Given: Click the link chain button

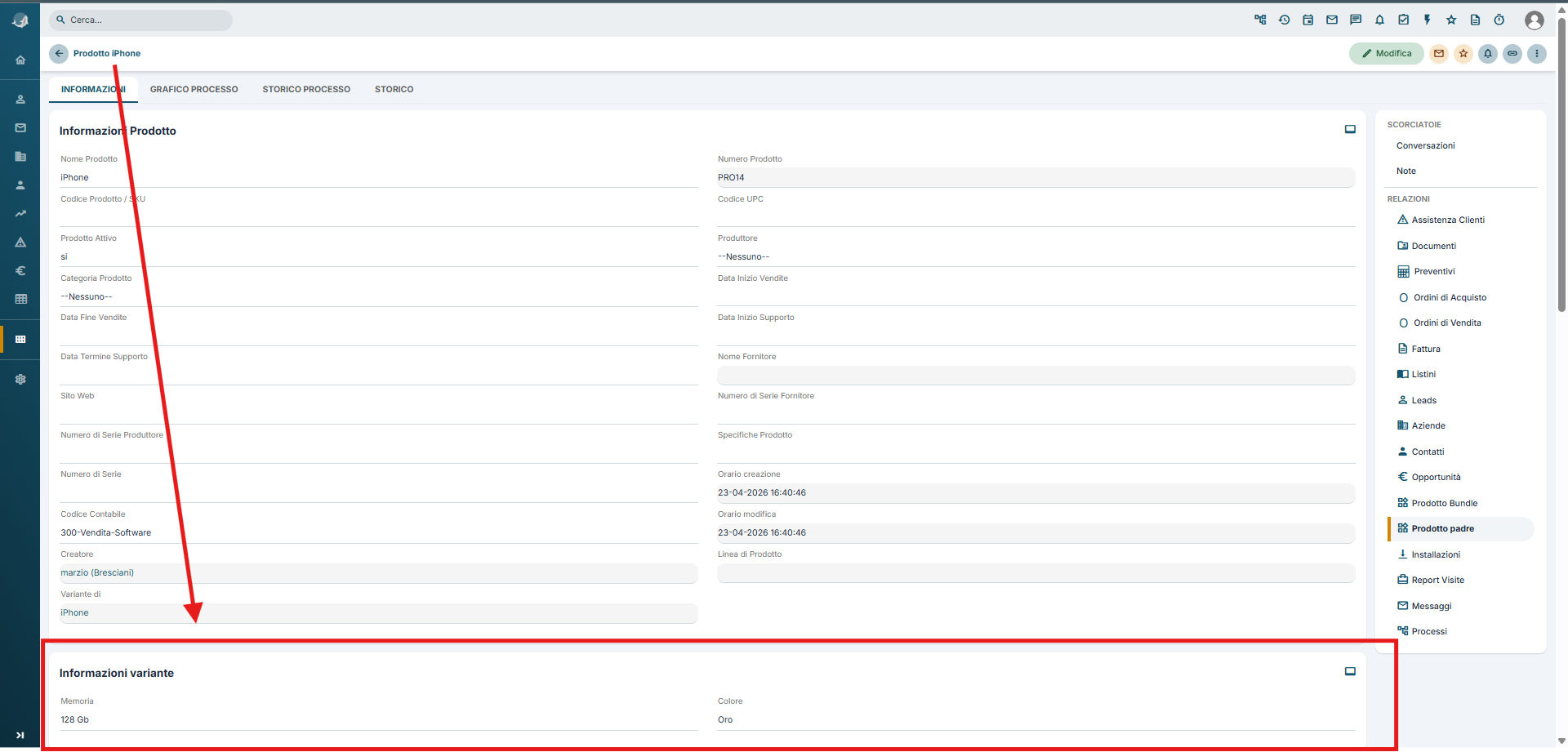Looking at the screenshot, I should (1512, 54).
